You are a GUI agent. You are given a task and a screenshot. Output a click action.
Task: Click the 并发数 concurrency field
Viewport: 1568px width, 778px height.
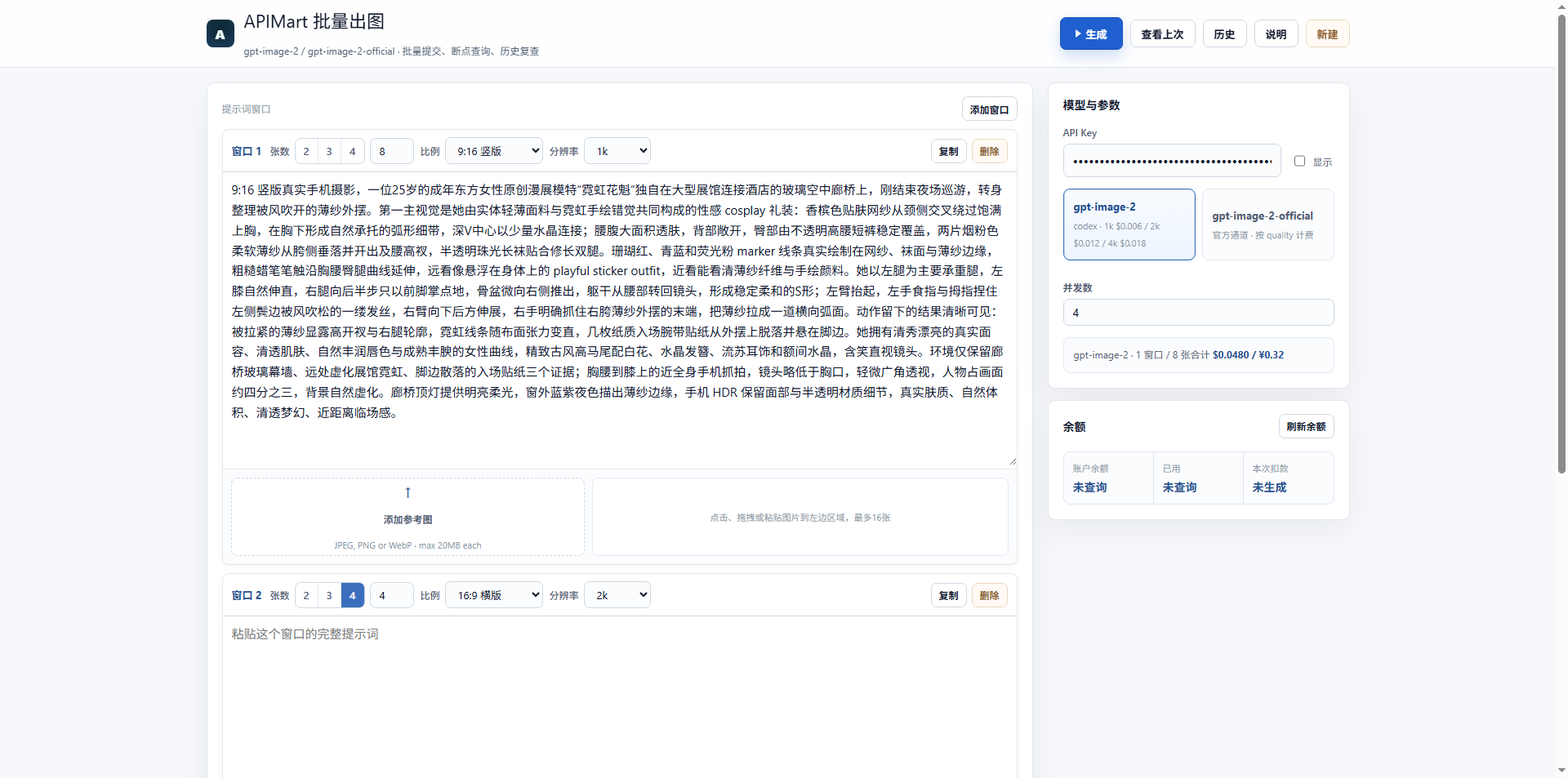[1198, 312]
